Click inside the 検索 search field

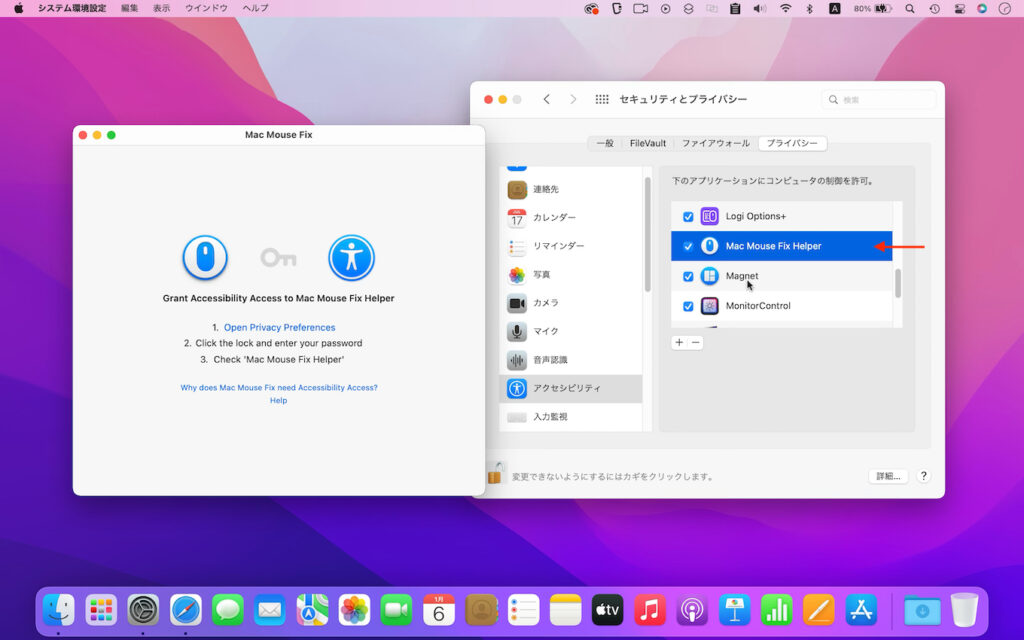coord(875,99)
